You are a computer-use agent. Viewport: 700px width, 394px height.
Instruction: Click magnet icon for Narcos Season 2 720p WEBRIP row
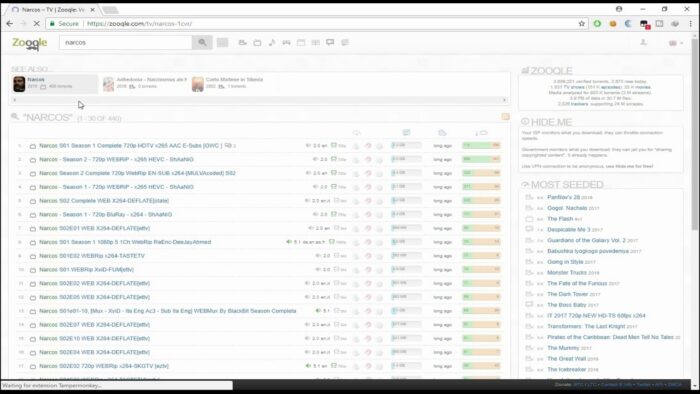click(x=368, y=159)
